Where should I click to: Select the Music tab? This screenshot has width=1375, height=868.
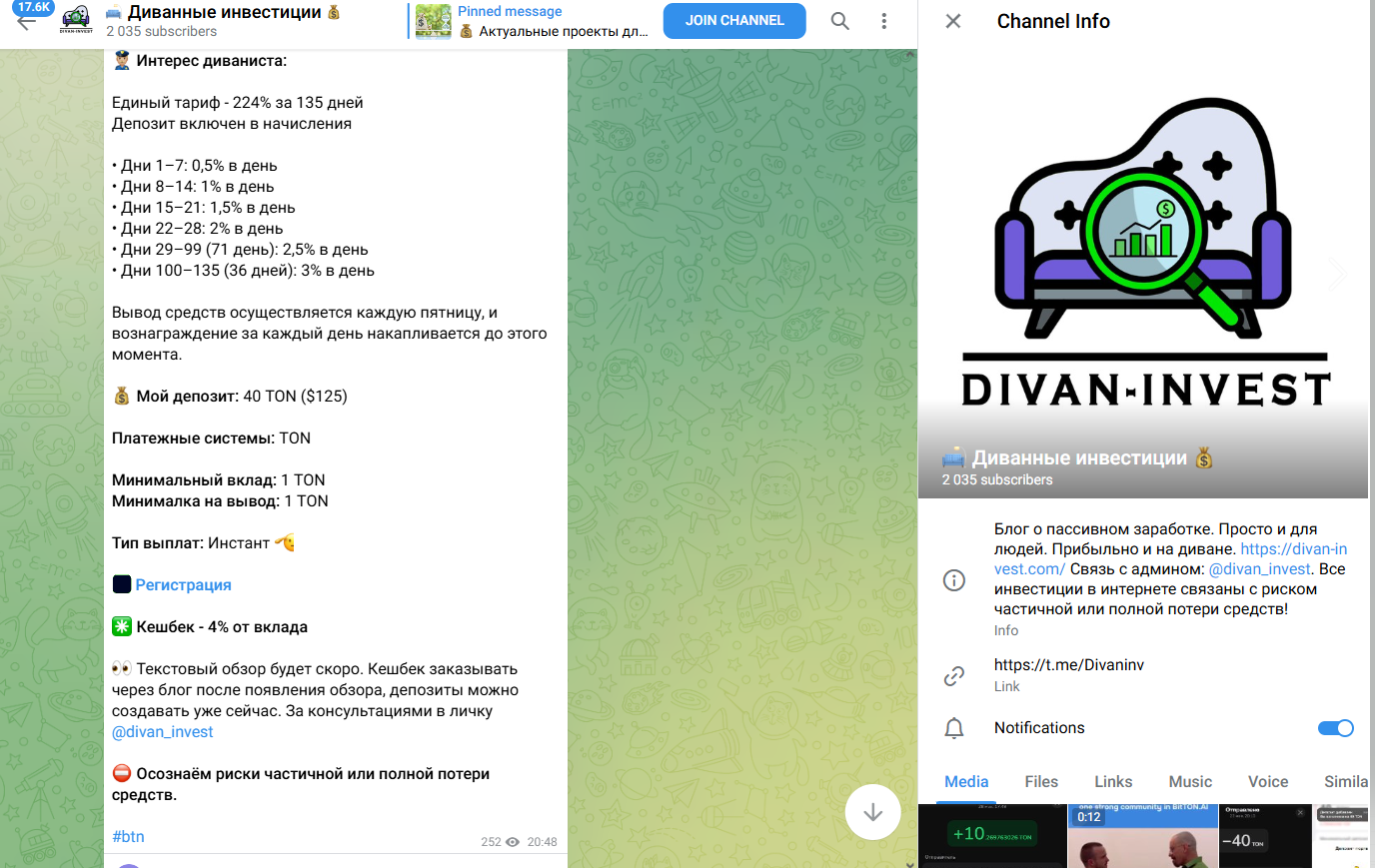[x=1190, y=782]
